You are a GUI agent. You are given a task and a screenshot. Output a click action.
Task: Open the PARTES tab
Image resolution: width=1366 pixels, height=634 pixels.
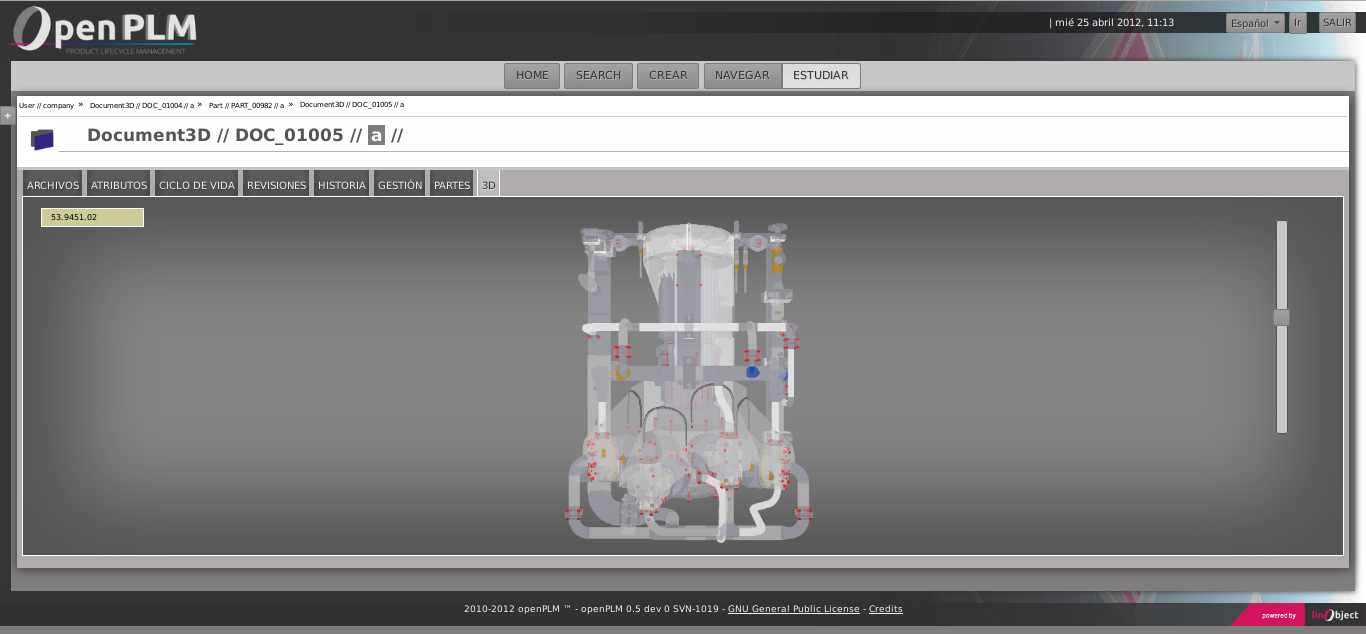(x=451, y=184)
